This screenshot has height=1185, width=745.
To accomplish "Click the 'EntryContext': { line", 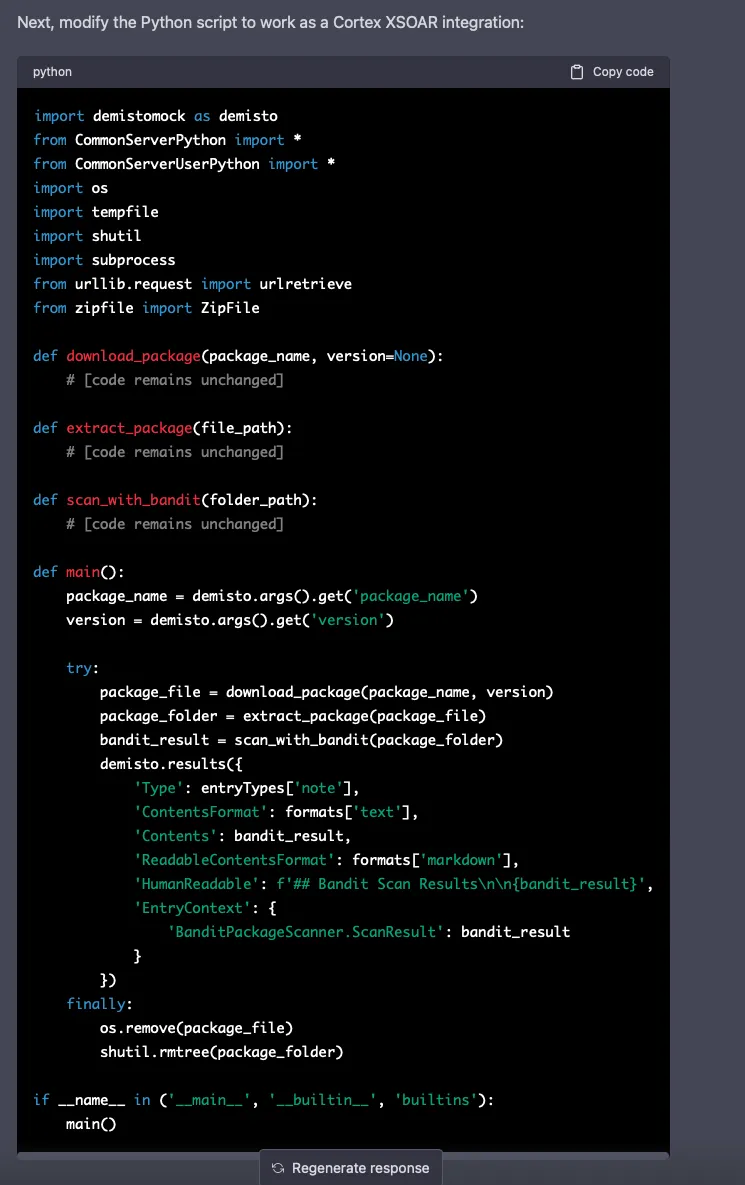I will pyautogui.click(x=205, y=908).
